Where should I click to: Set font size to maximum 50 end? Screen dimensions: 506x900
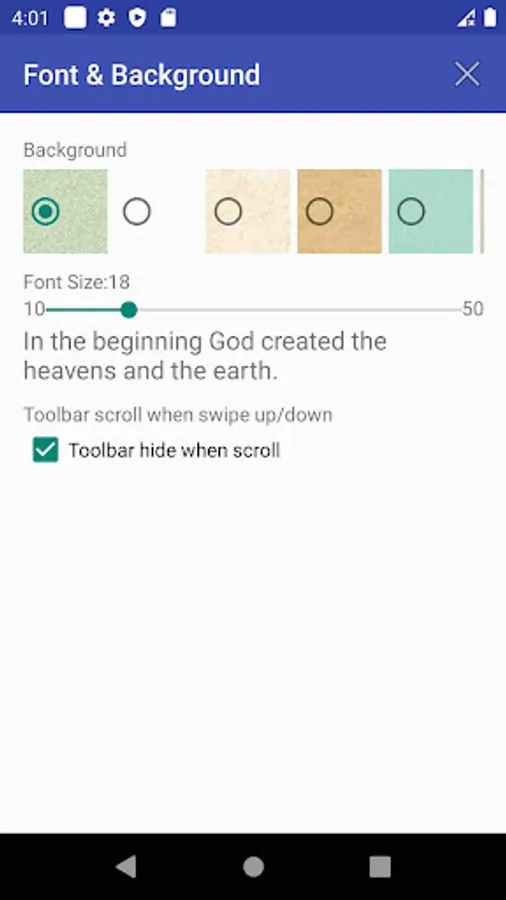pos(459,310)
